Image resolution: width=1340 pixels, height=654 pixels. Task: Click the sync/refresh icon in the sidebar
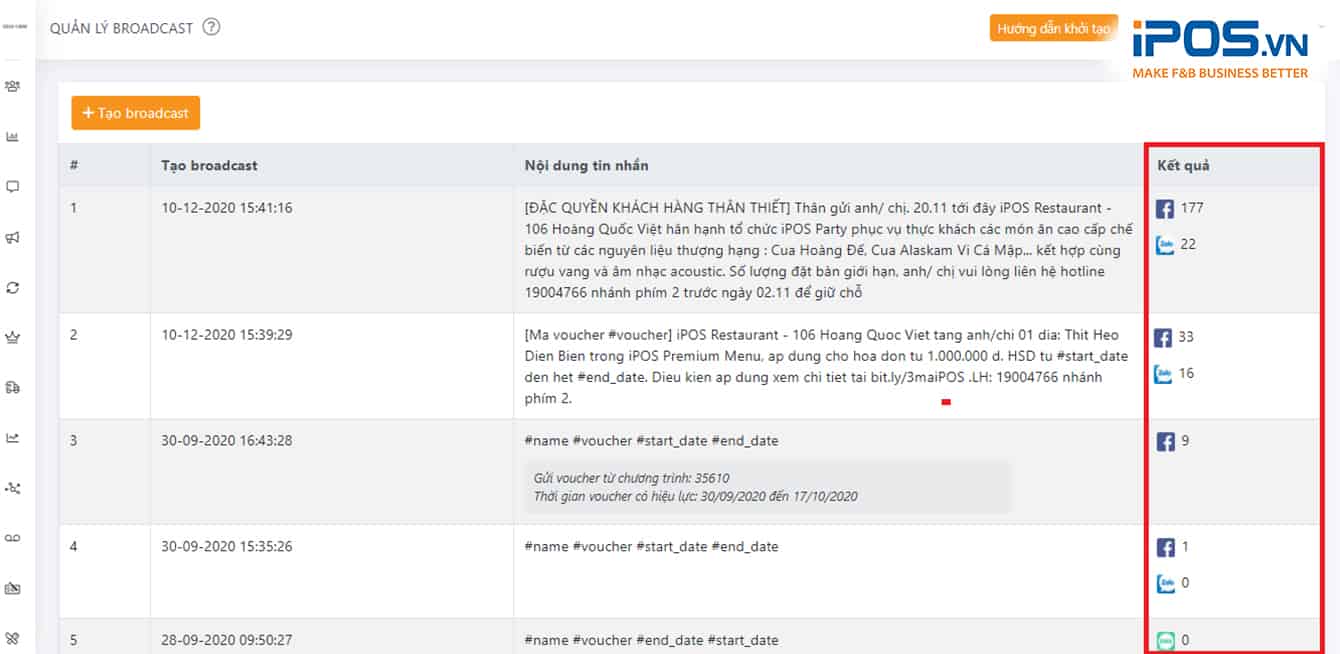(11, 287)
